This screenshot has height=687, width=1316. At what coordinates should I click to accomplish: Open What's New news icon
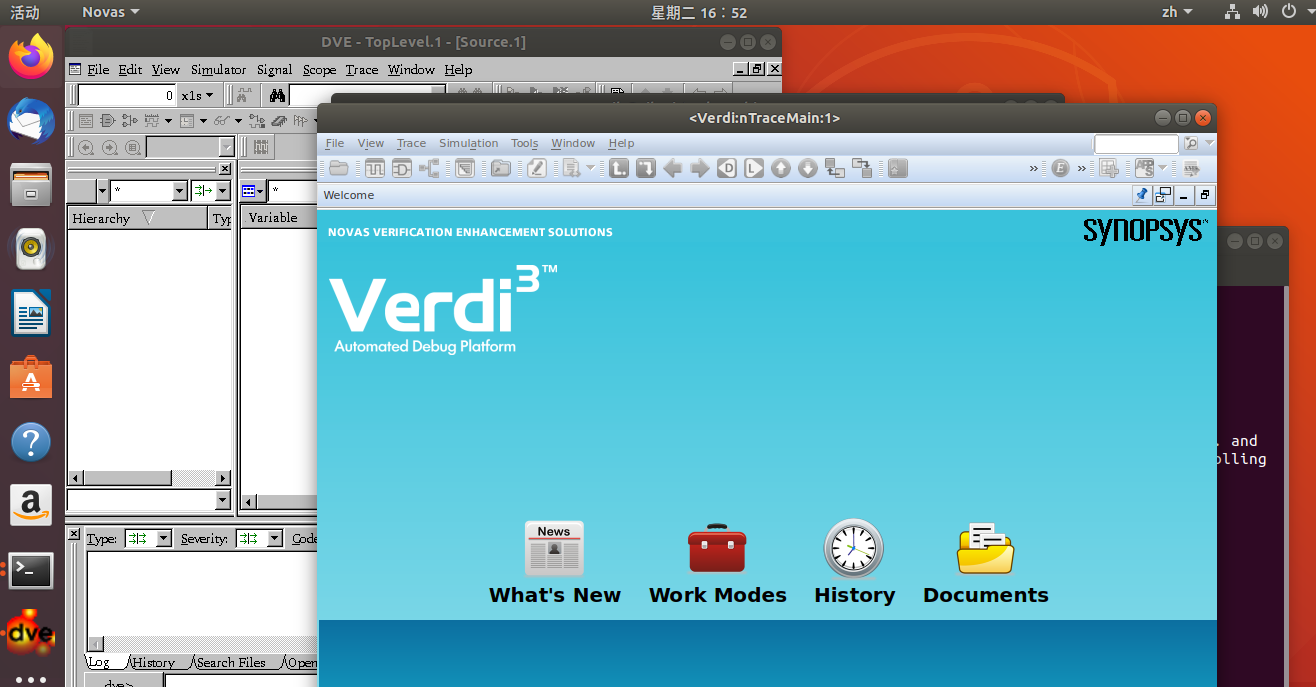tap(554, 548)
